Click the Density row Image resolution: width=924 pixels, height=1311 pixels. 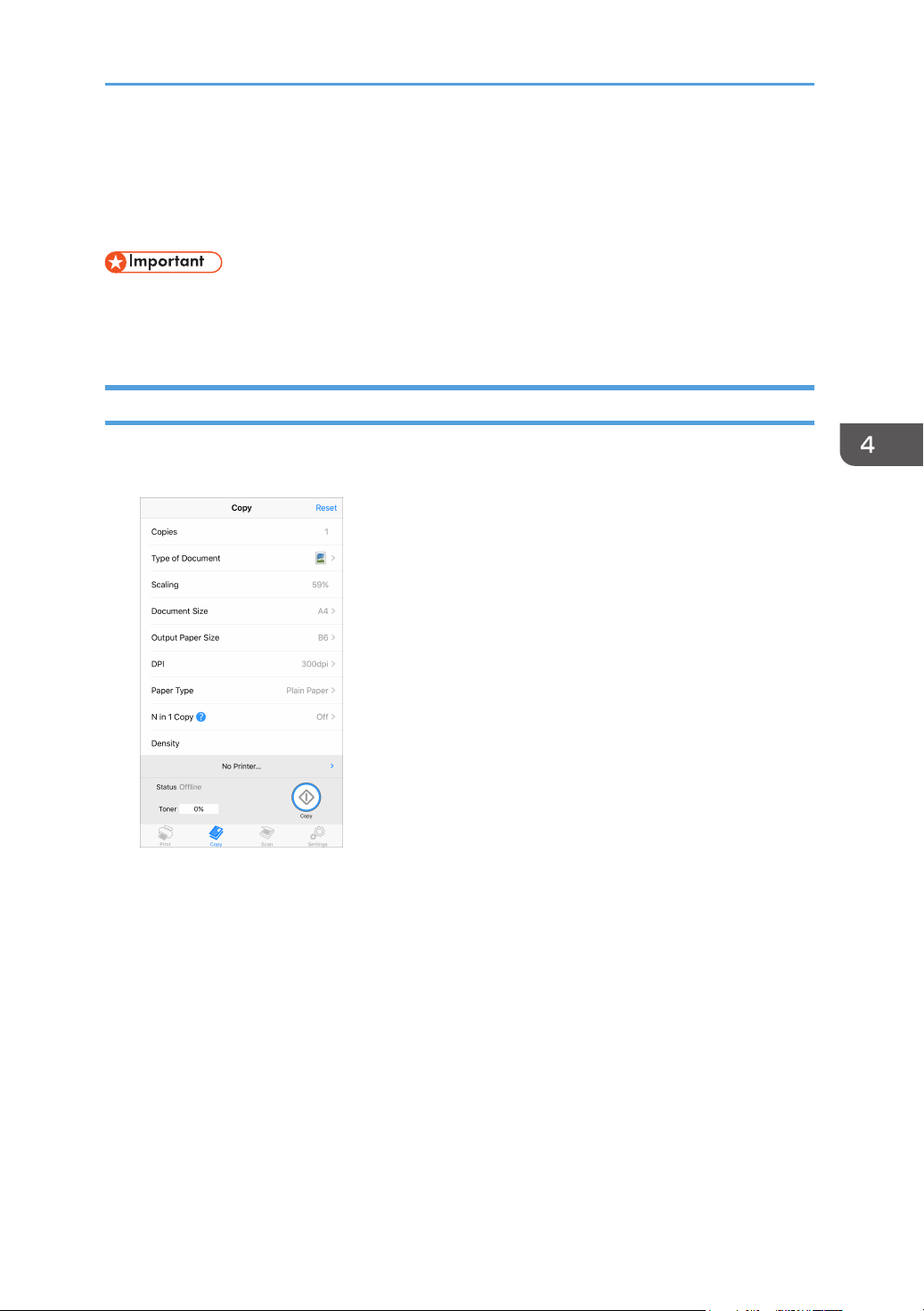[241, 743]
